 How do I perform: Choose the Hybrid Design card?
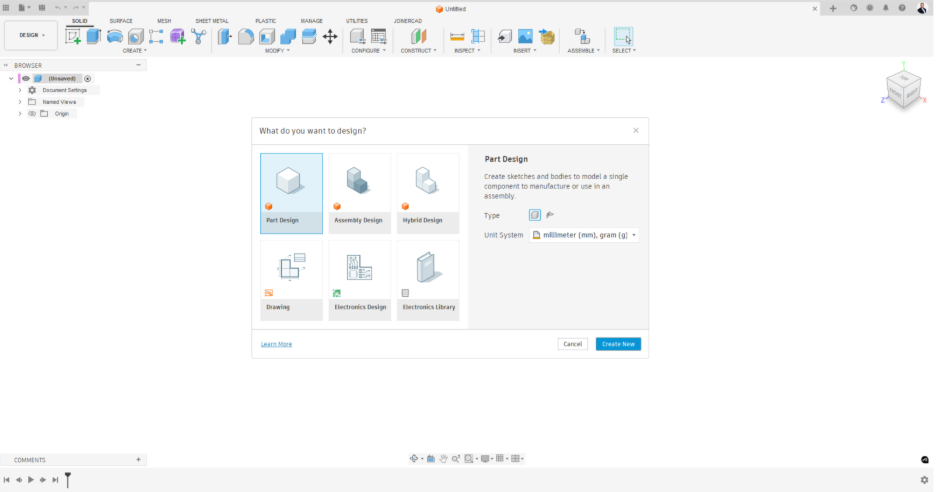pyautogui.click(x=428, y=193)
